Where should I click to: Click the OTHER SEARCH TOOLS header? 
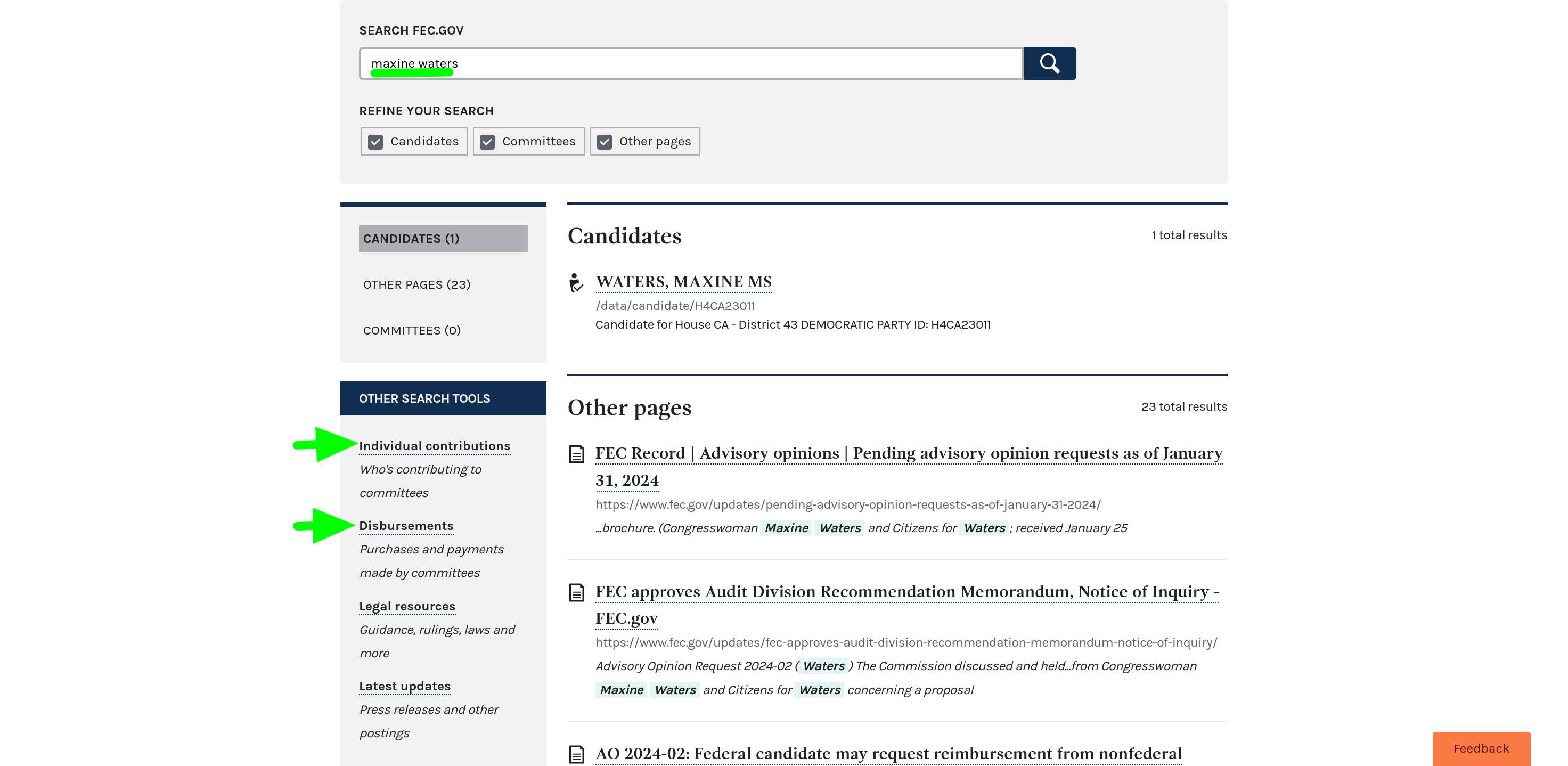443,398
